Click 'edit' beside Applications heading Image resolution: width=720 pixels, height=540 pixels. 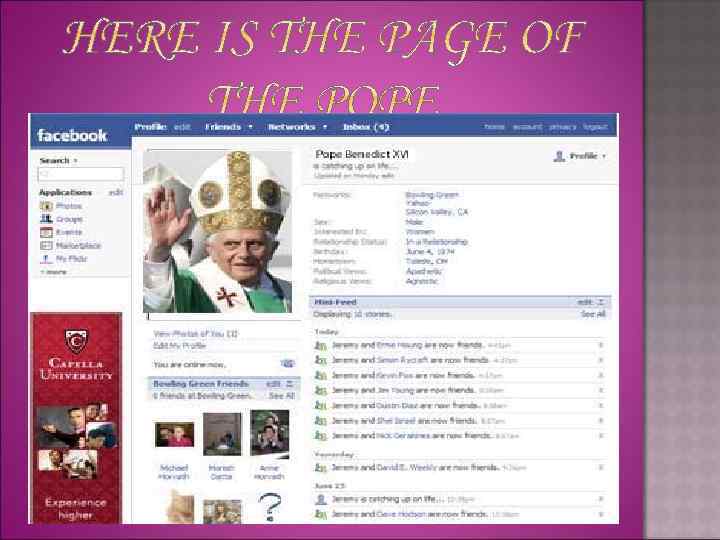[116, 192]
